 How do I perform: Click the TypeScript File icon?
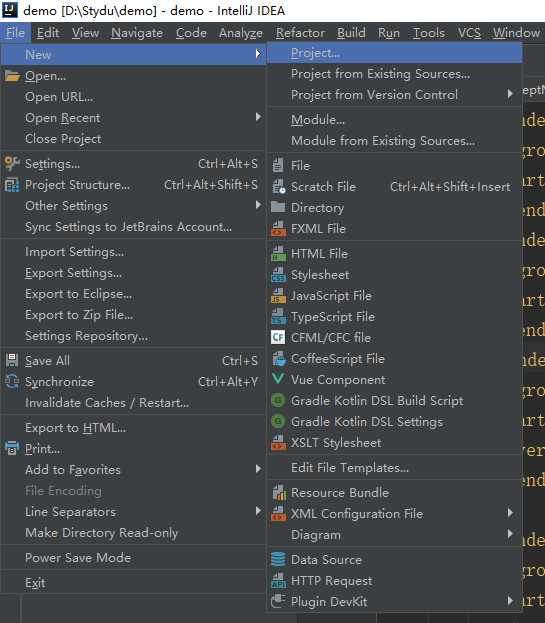pyautogui.click(x=278, y=317)
